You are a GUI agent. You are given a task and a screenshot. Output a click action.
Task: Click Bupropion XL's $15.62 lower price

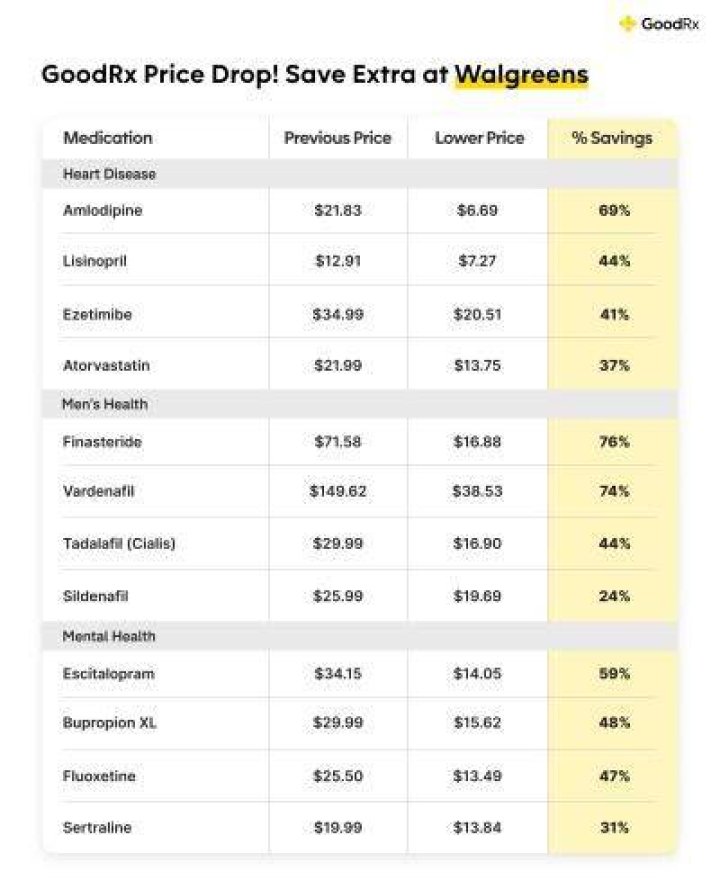point(477,723)
